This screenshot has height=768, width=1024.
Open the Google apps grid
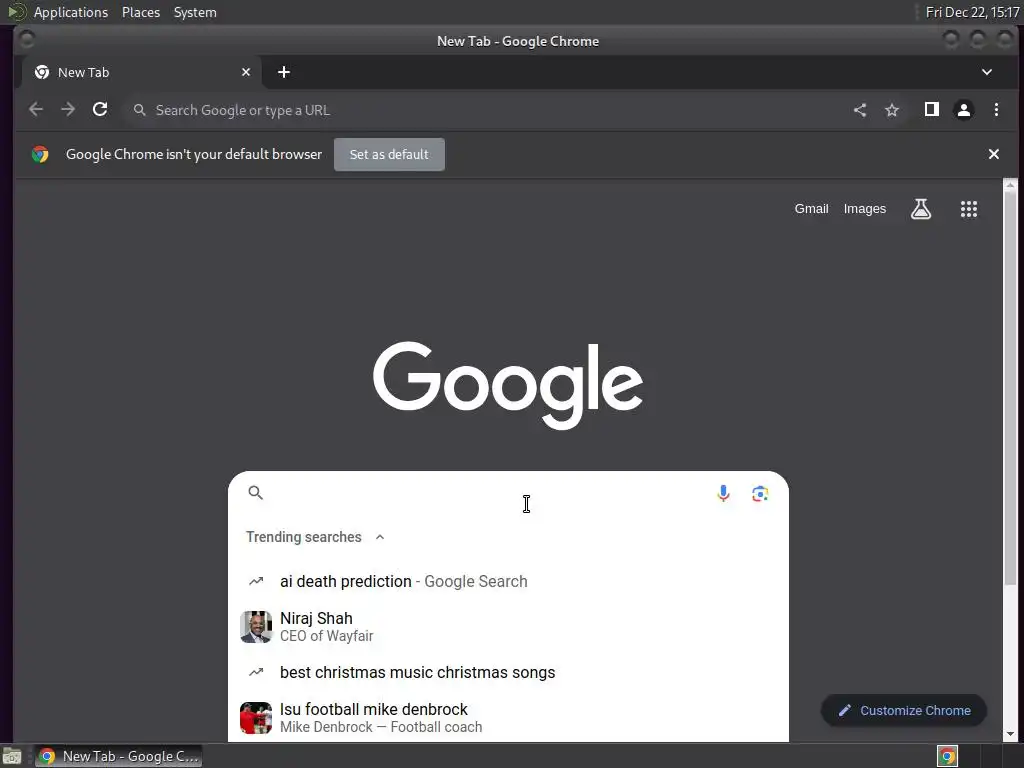969,209
